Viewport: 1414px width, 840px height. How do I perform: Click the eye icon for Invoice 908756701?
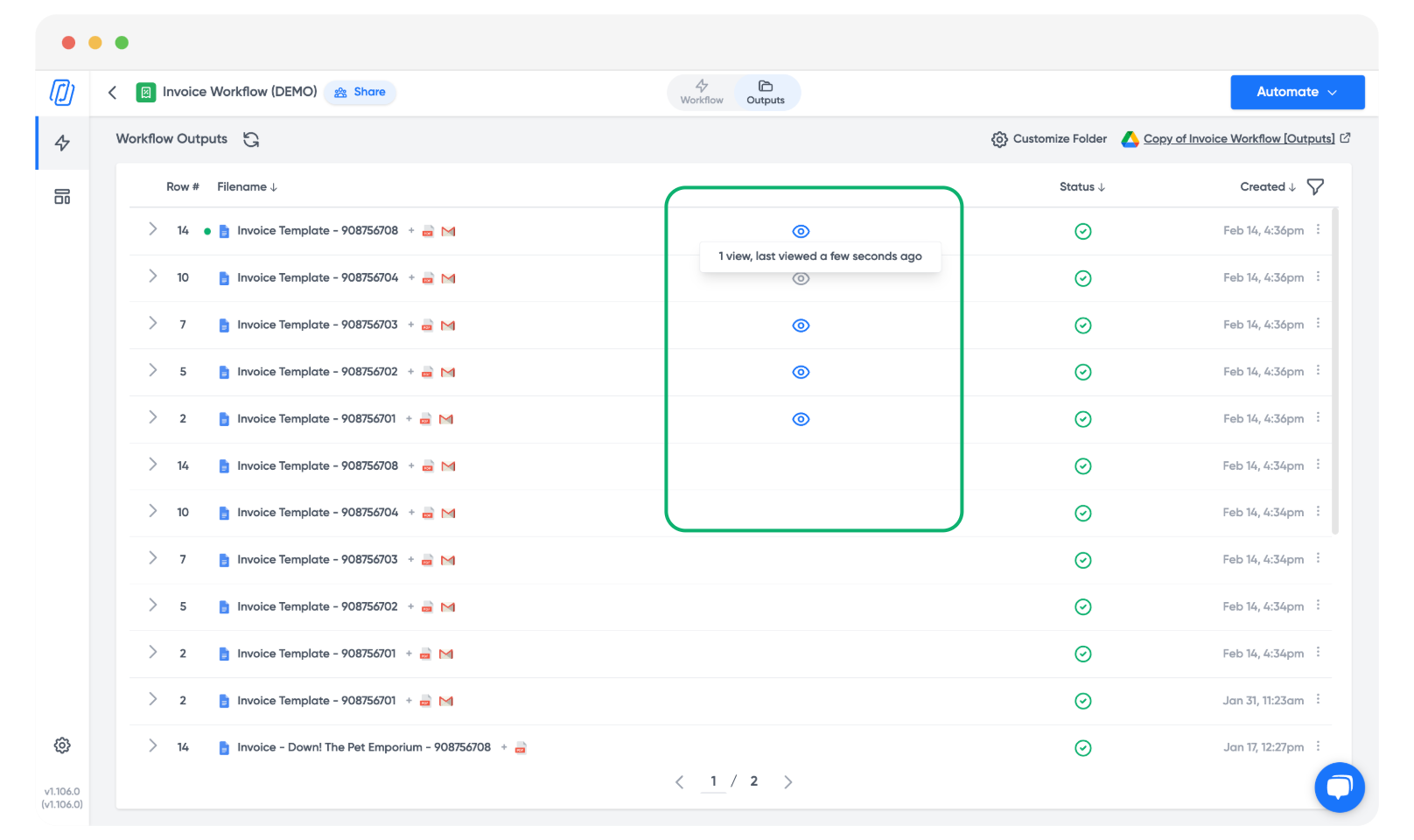click(801, 419)
